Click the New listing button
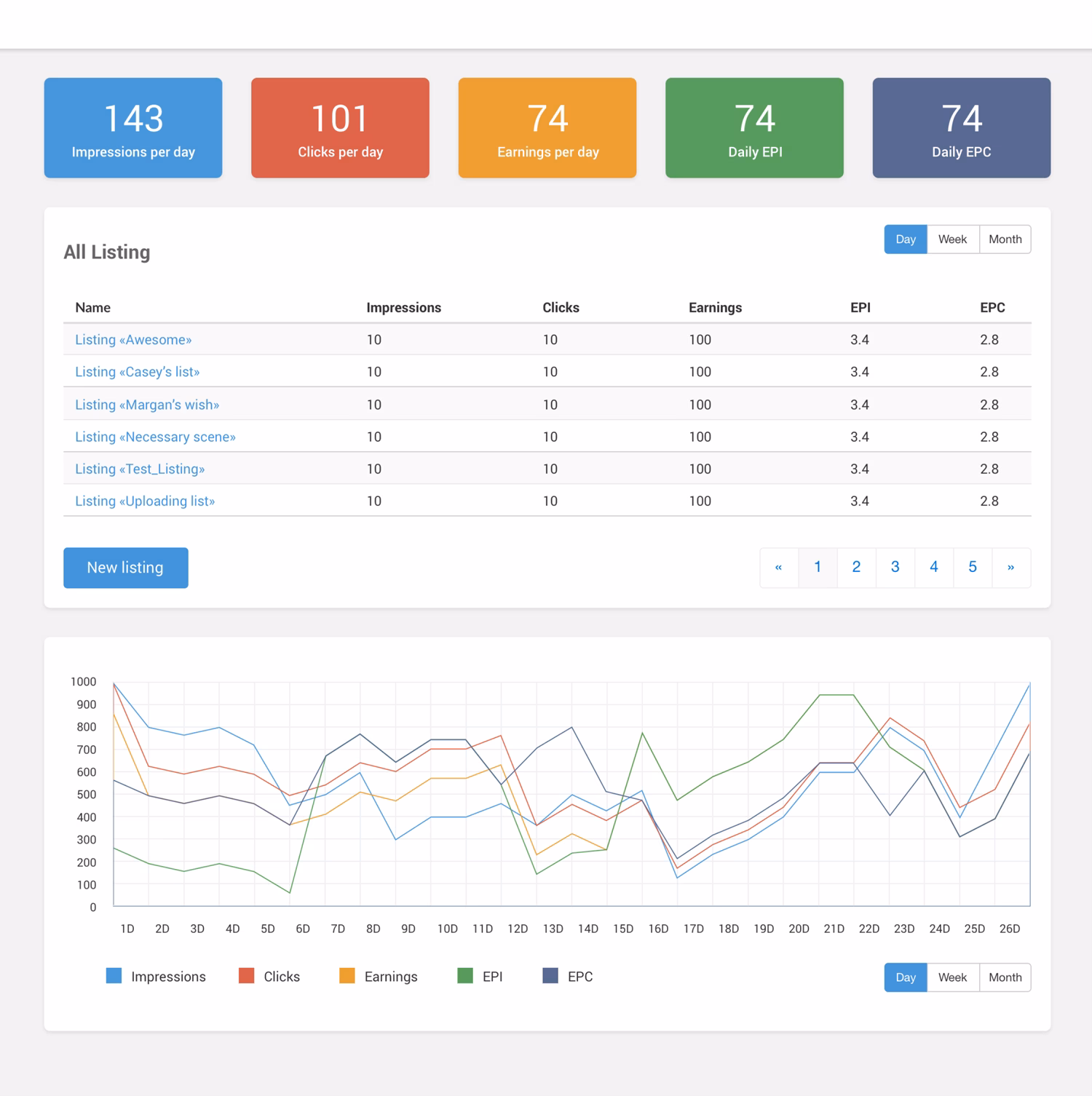1092x1096 pixels. pyautogui.click(x=125, y=568)
